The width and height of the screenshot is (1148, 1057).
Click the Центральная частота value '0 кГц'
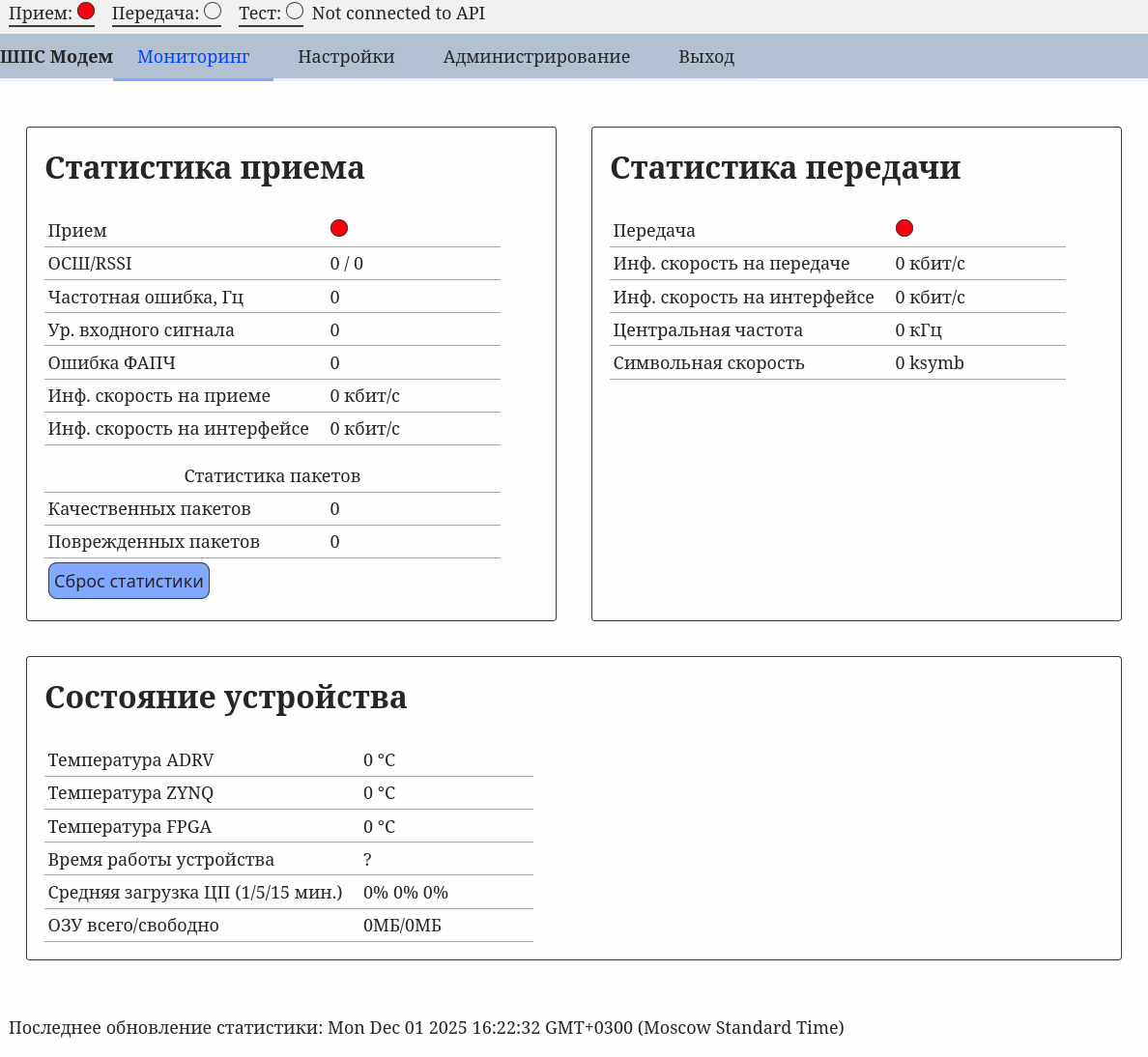coord(918,330)
